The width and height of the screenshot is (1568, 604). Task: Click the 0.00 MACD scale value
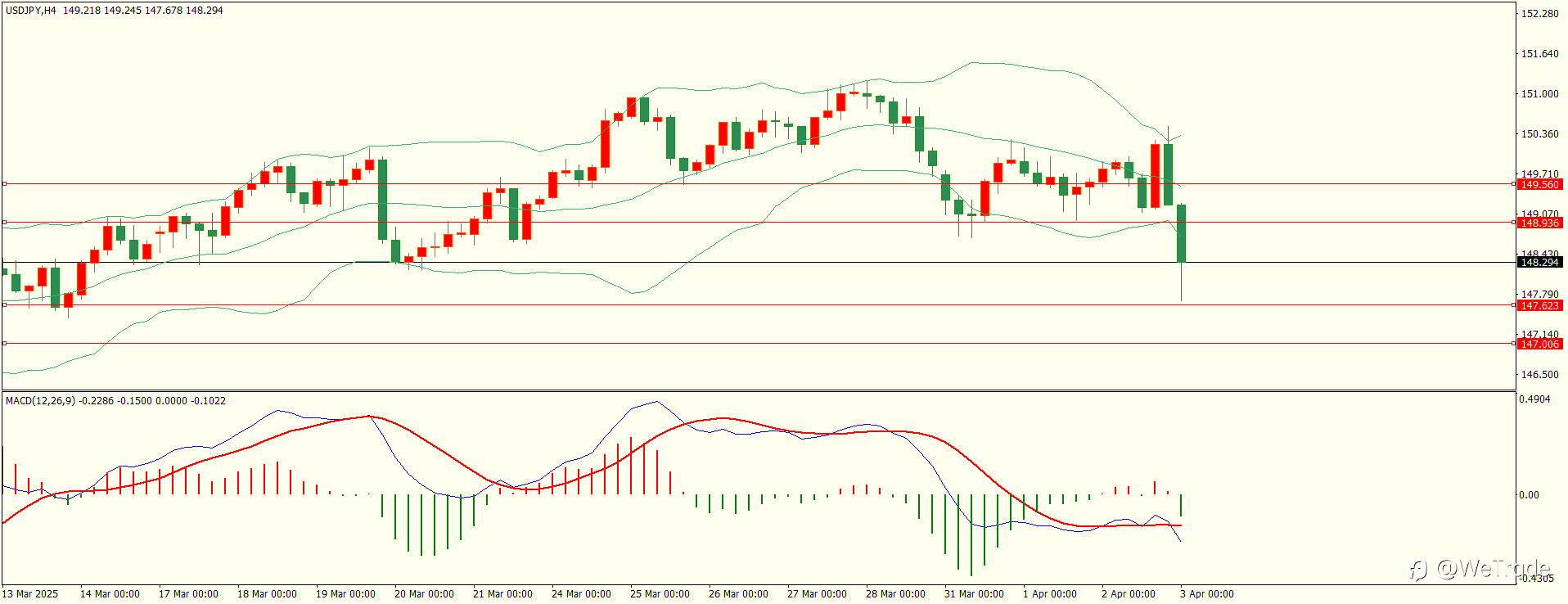click(1529, 495)
